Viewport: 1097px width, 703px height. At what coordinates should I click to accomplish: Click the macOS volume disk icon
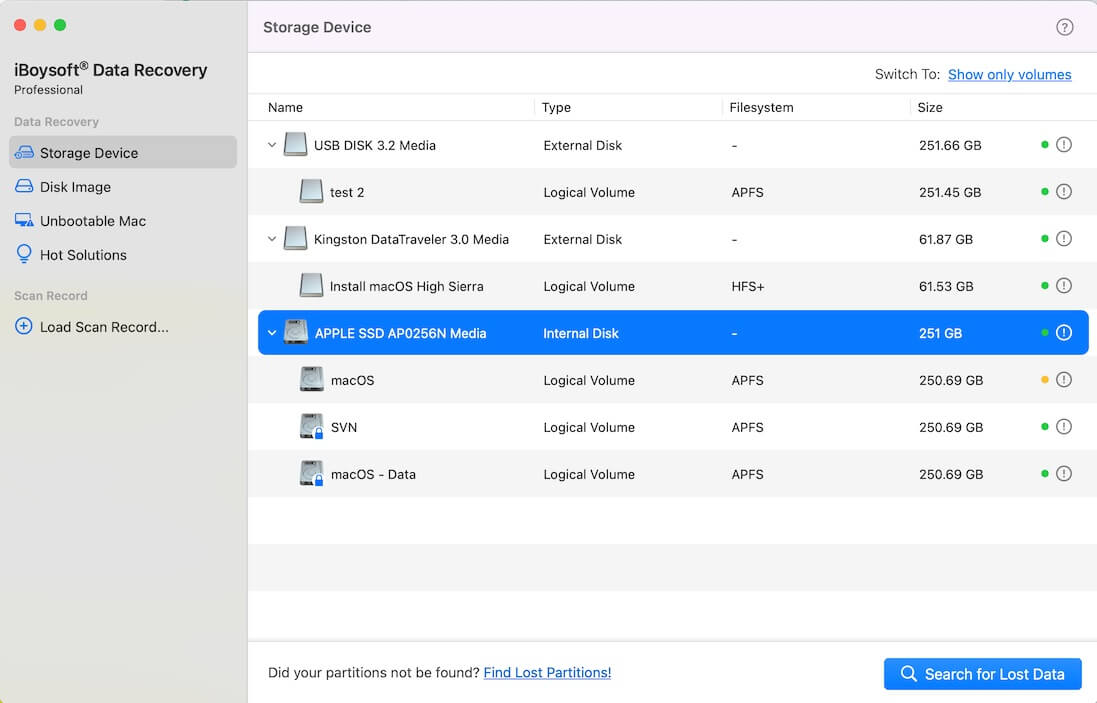pyautogui.click(x=311, y=379)
